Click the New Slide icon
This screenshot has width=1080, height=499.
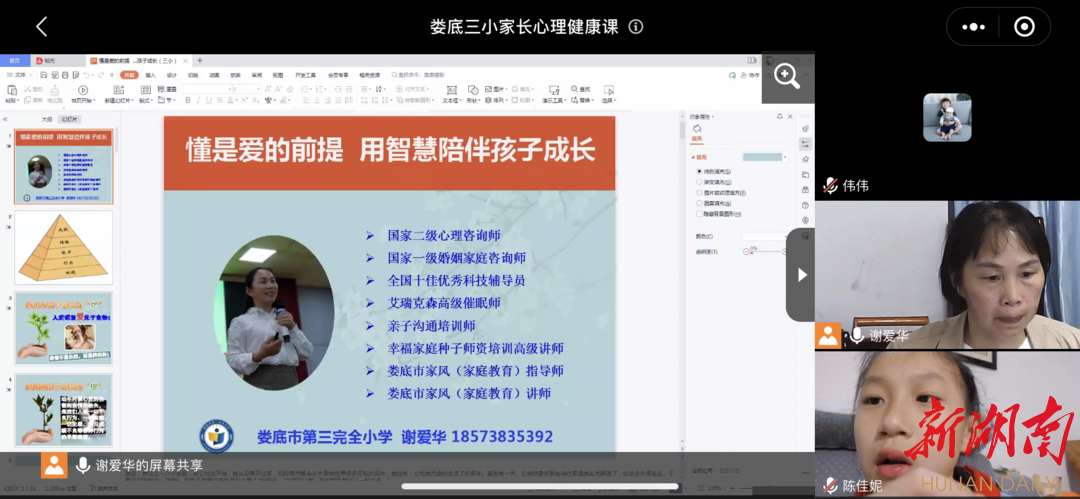click(x=118, y=90)
